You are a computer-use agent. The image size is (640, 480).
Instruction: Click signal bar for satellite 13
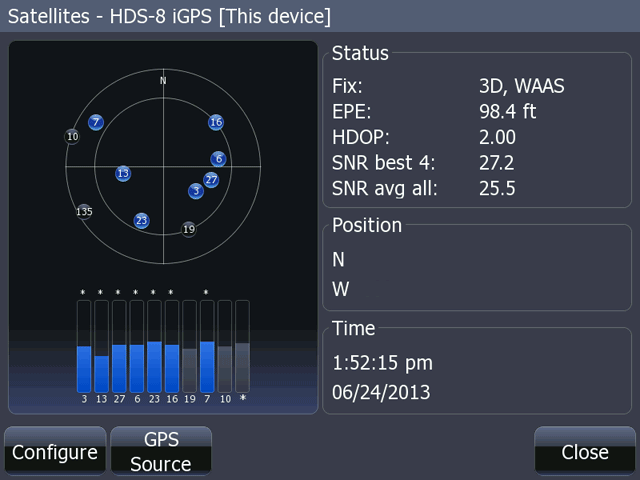point(102,347)
